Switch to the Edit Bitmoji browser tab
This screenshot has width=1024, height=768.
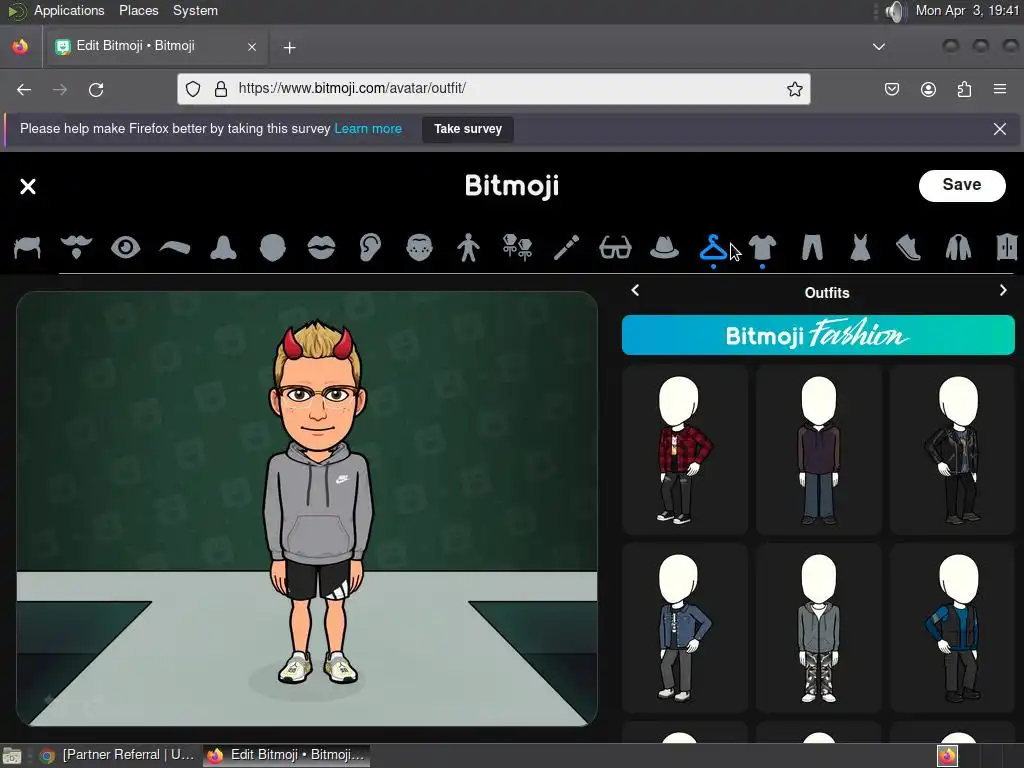point(155,46)
